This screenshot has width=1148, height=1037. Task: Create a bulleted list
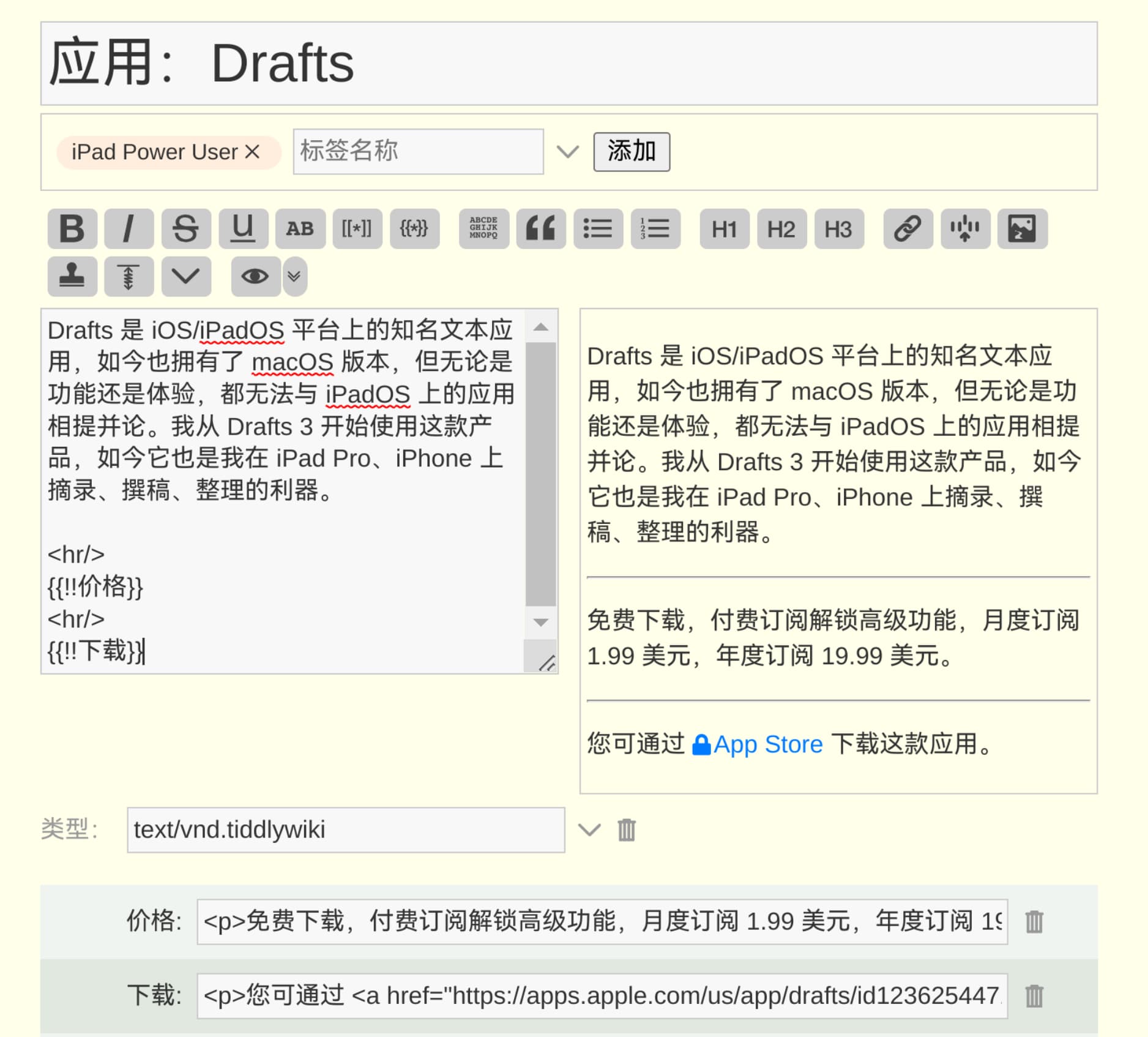(598, 229)
